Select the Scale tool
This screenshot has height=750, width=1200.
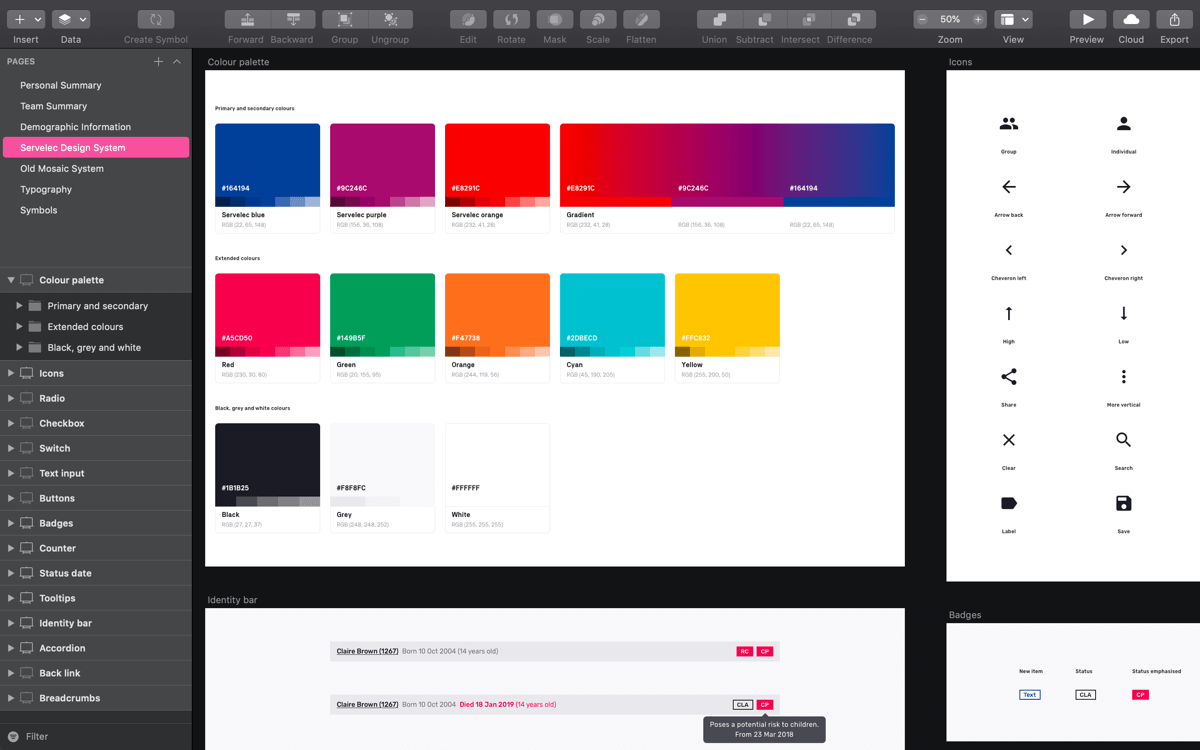click(x=598, y=19)
